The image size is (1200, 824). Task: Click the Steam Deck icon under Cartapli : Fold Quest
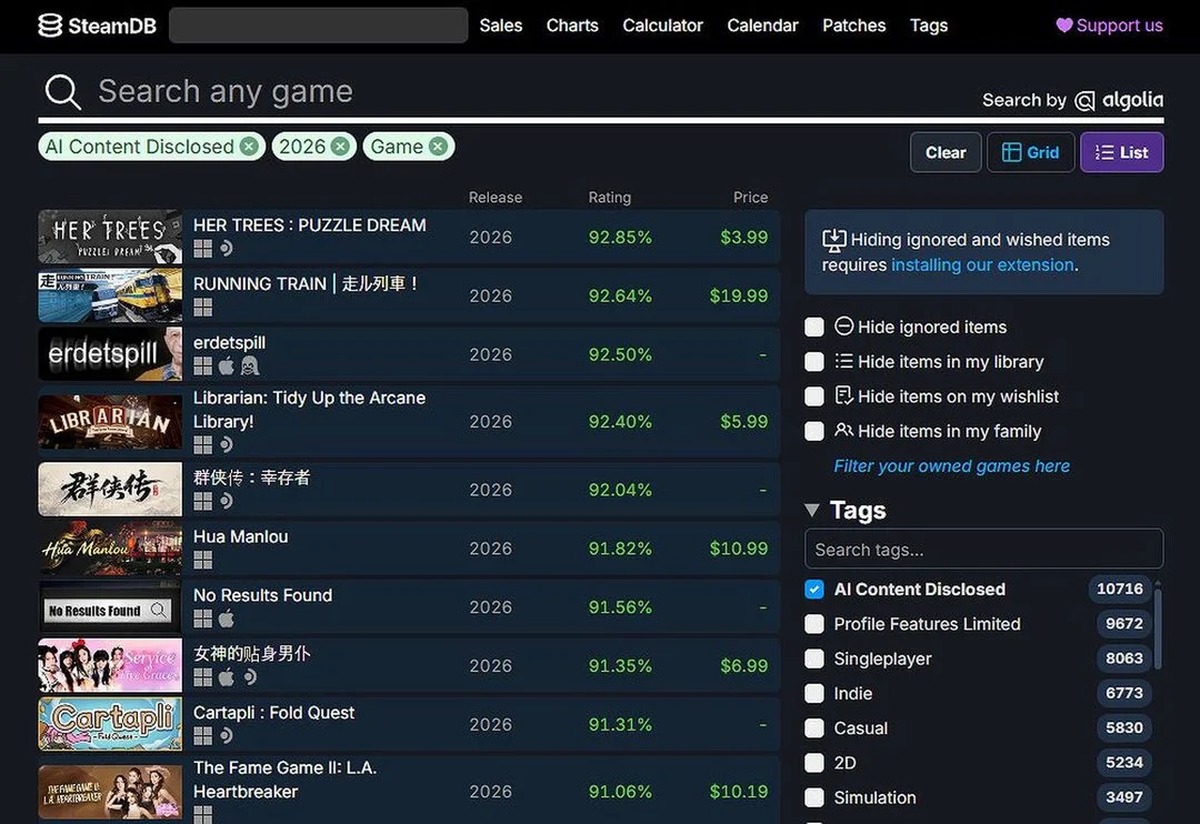coord(226,736)
